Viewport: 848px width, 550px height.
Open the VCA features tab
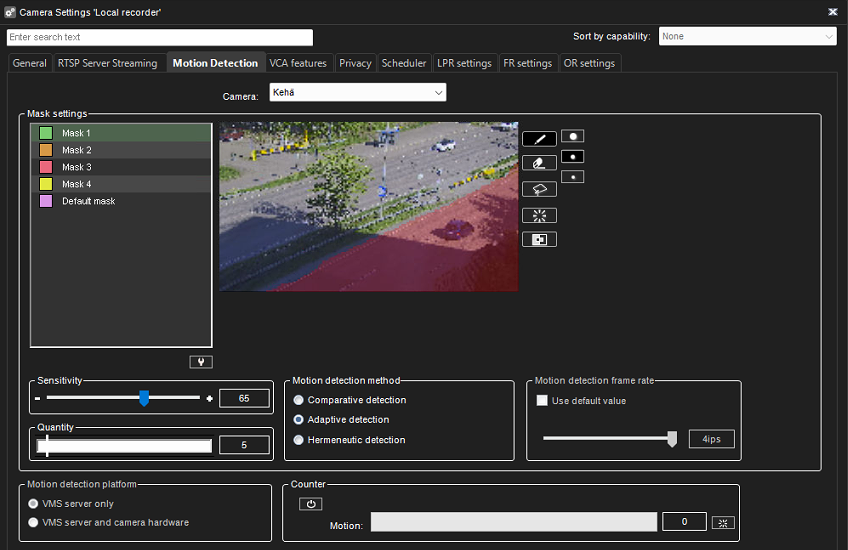(x=298, y=63)
